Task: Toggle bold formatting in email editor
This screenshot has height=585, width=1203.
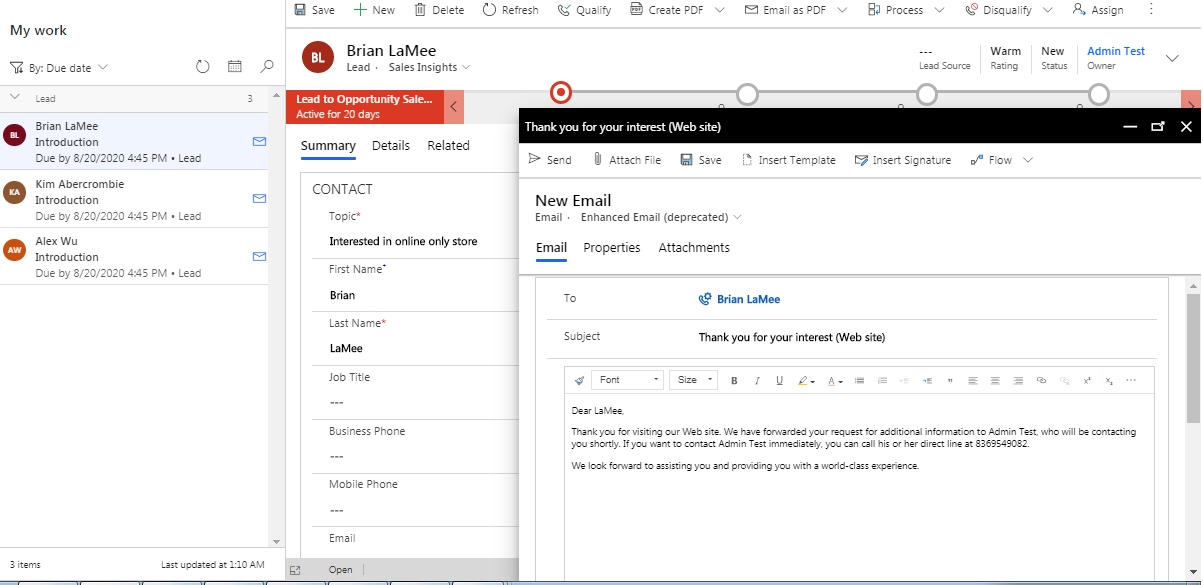Action: point(734,380)
